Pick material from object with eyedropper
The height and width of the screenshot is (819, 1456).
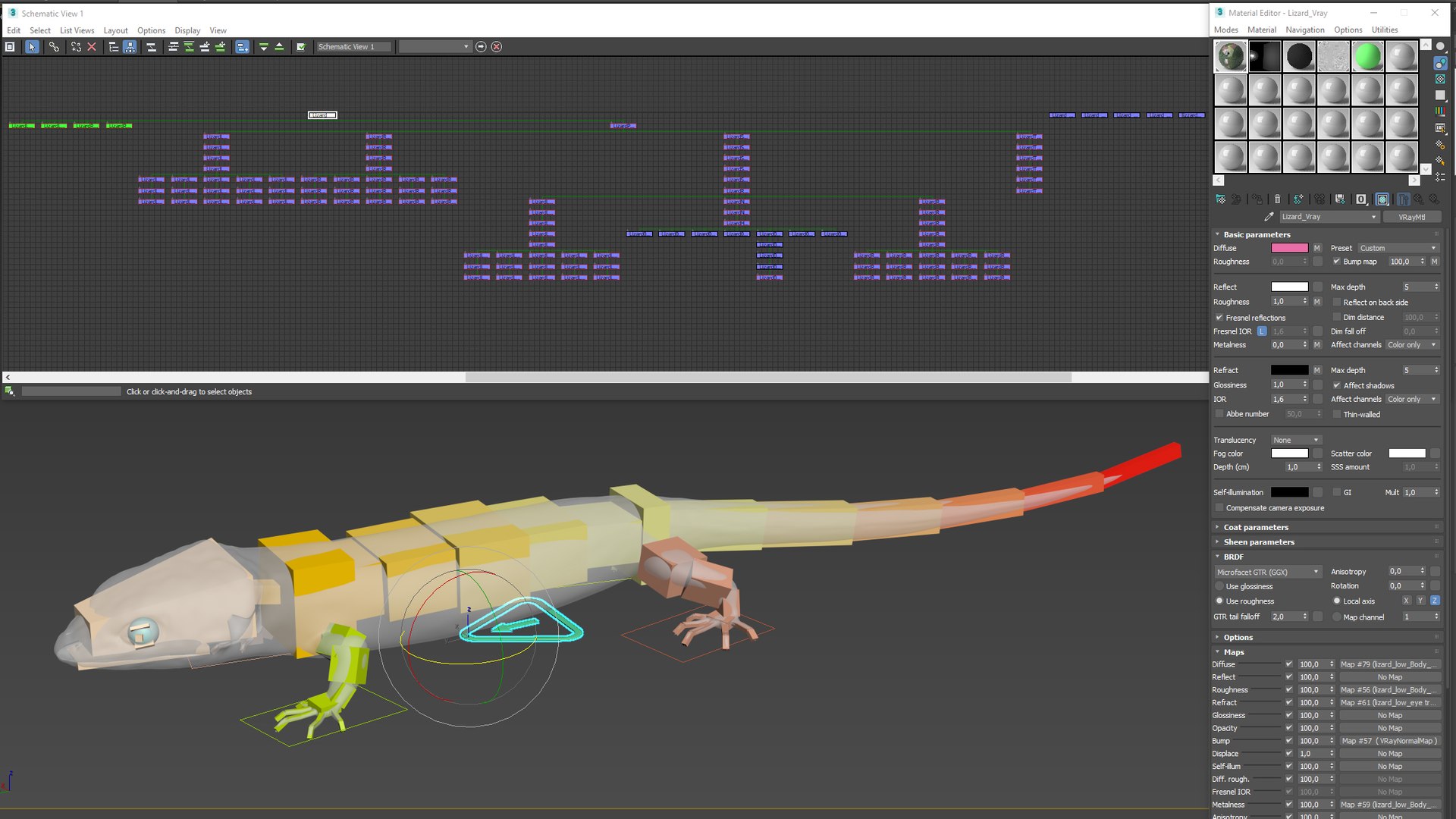(1269, 217)
